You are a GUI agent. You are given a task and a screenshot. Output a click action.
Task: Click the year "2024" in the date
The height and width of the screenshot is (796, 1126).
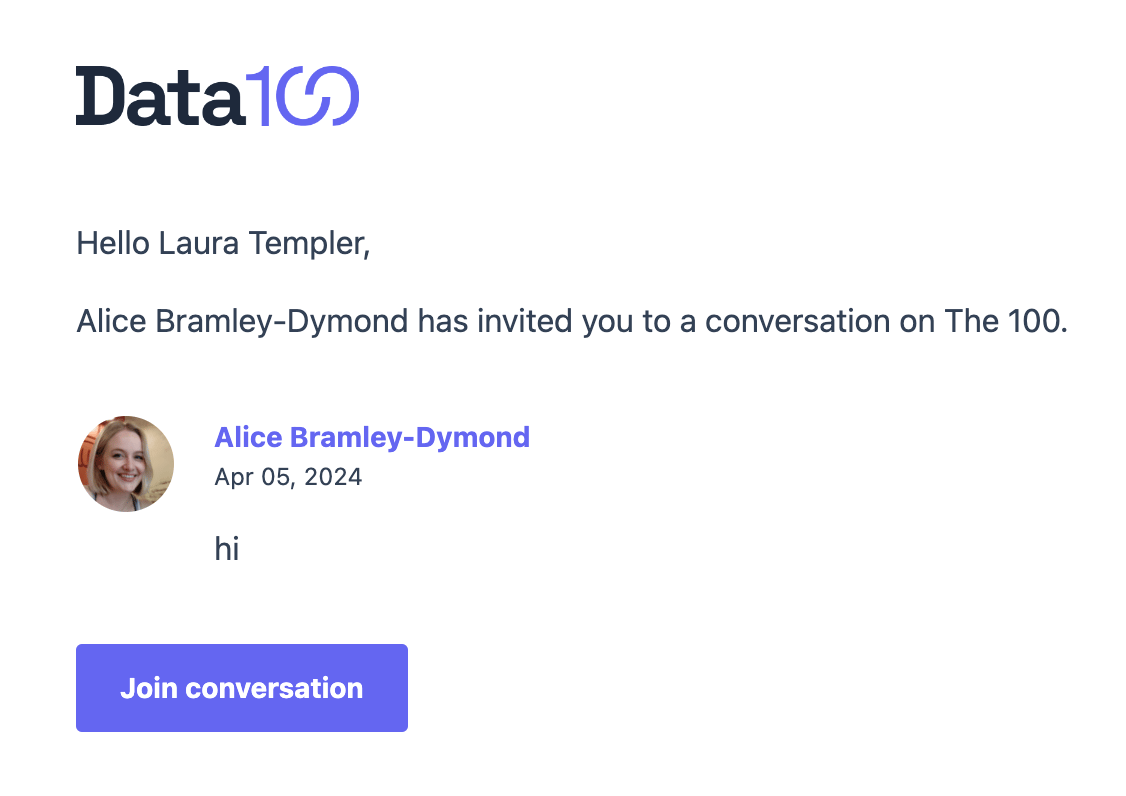333,477
